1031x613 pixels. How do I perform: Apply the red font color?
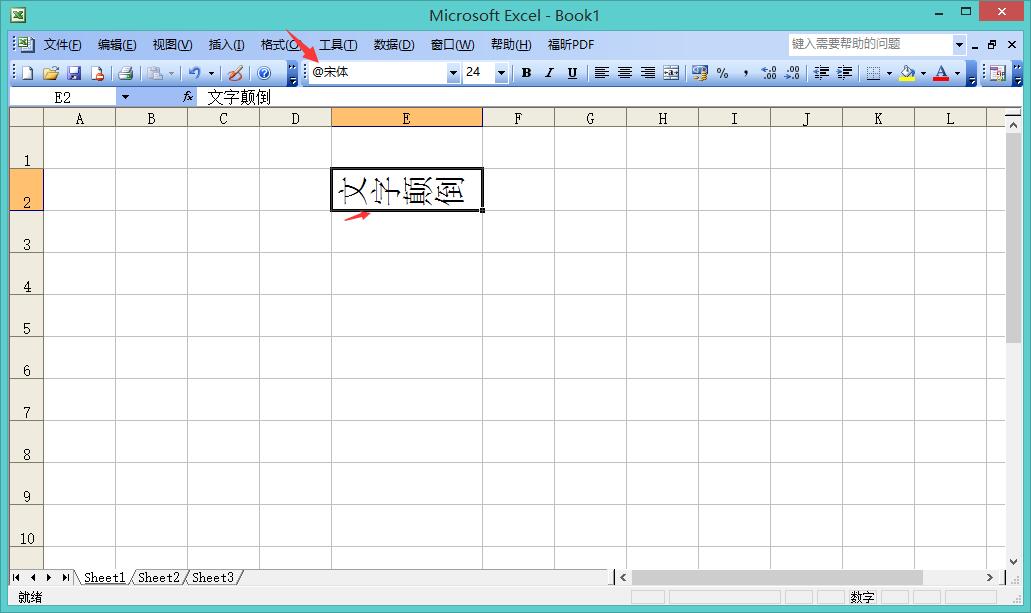[941, 73]
